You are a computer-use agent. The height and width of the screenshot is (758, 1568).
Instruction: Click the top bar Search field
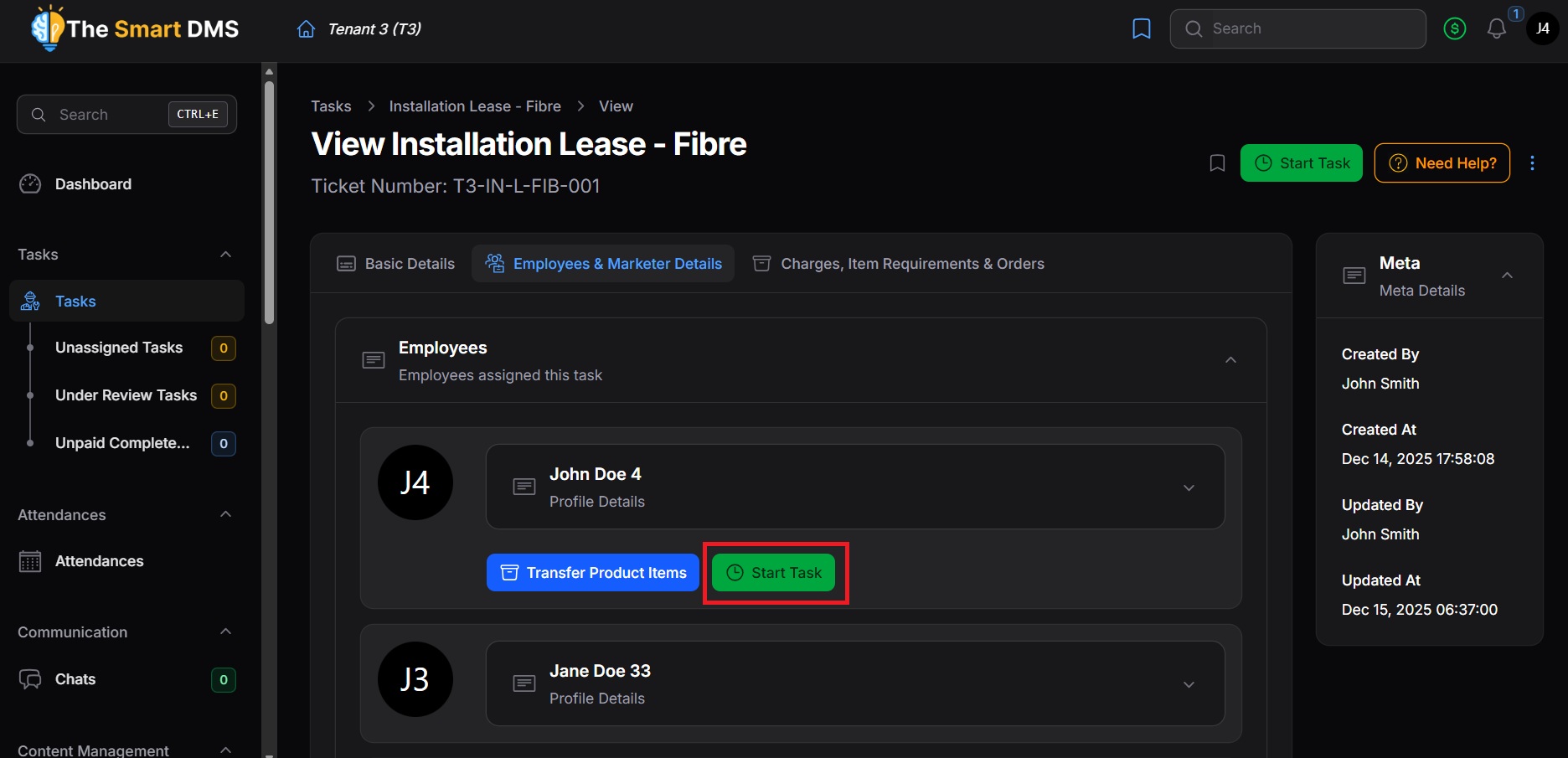[1298, 29]
